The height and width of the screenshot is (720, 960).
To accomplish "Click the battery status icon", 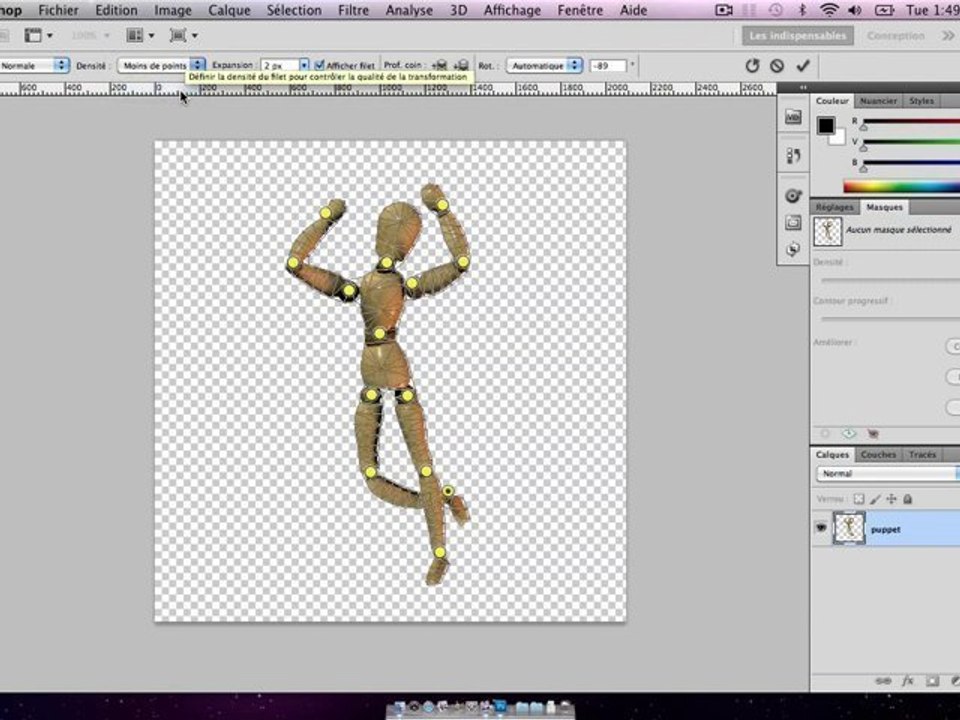I will 885,10.
